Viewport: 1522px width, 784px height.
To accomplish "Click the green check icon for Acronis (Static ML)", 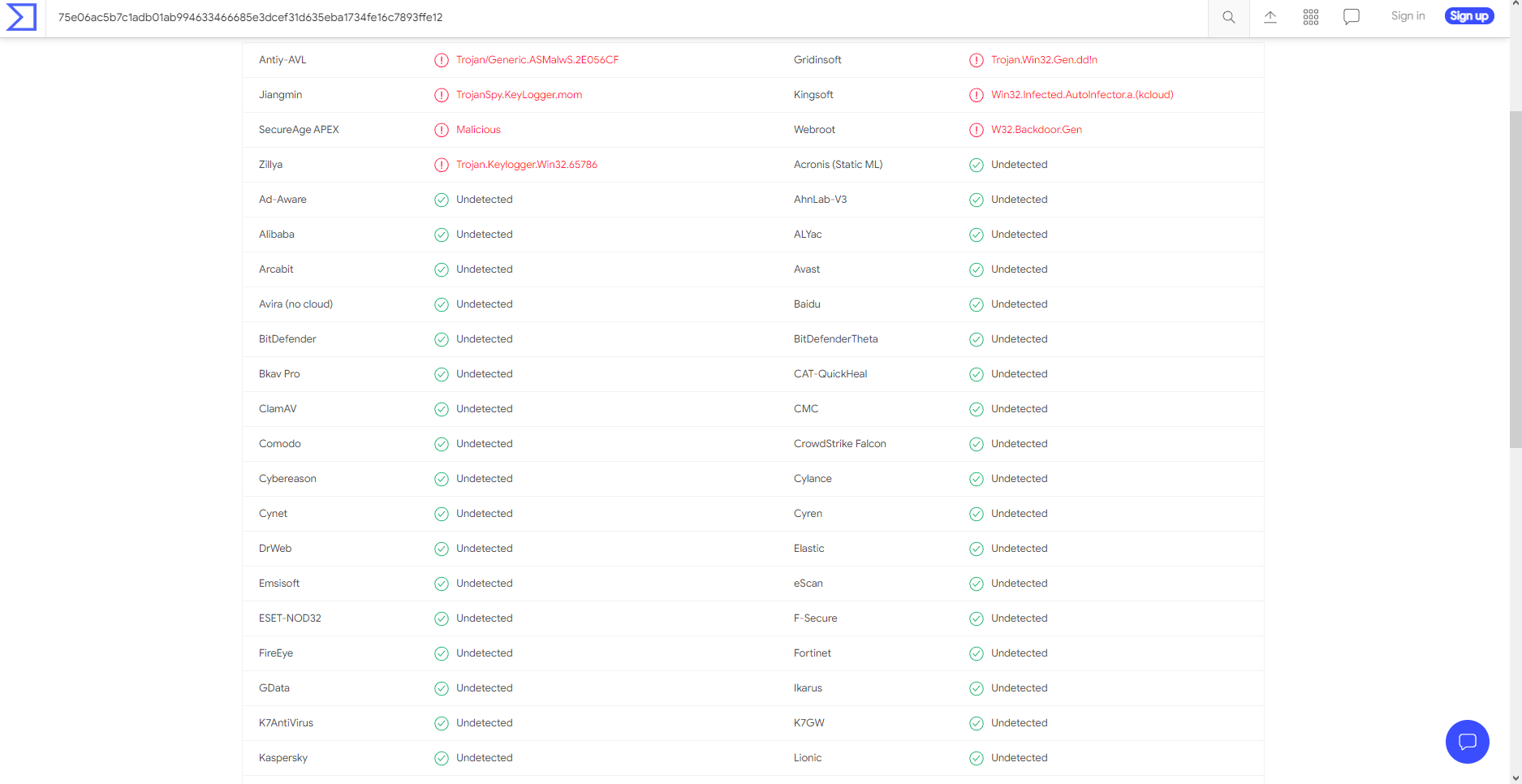I will [x=977, y=165].
